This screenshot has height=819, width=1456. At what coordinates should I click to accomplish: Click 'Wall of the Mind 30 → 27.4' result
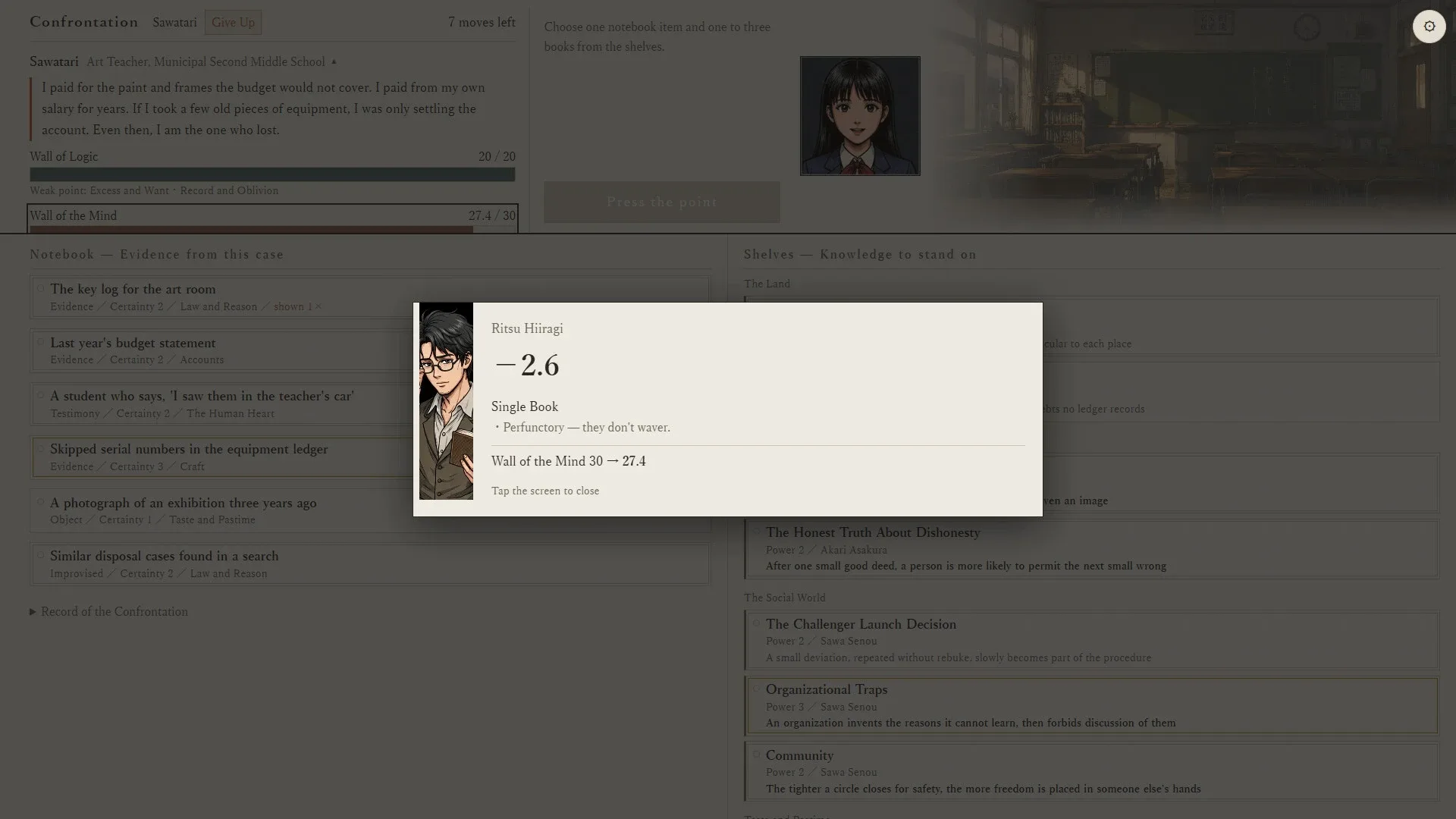pos(568,461)
